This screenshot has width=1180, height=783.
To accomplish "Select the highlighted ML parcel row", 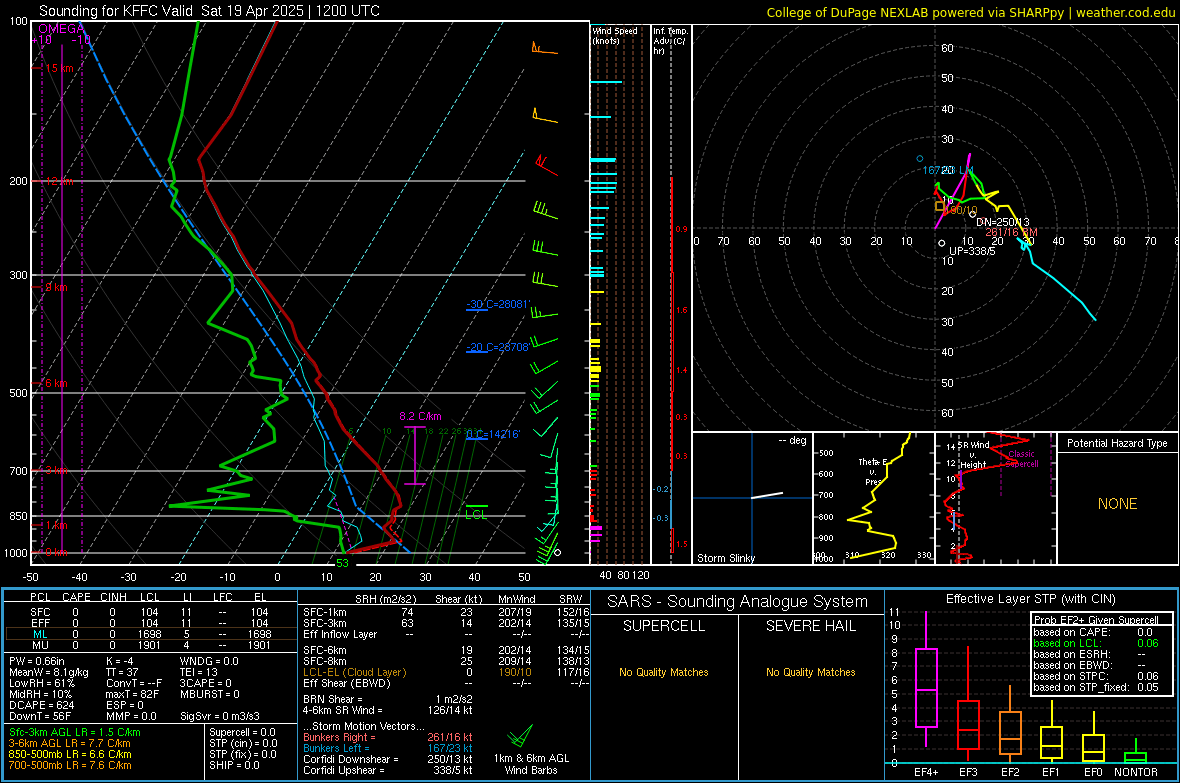I will click(149, 634).
